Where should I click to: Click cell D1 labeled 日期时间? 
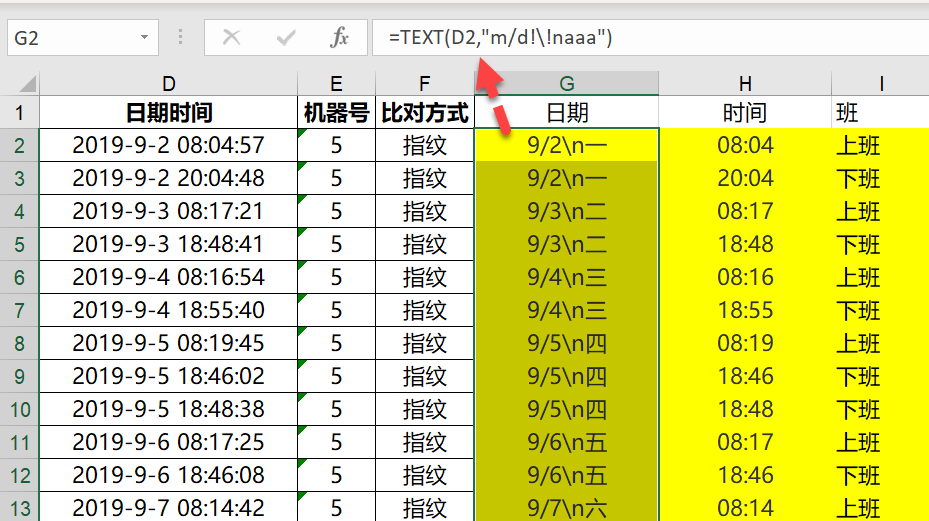pos(168,112)
